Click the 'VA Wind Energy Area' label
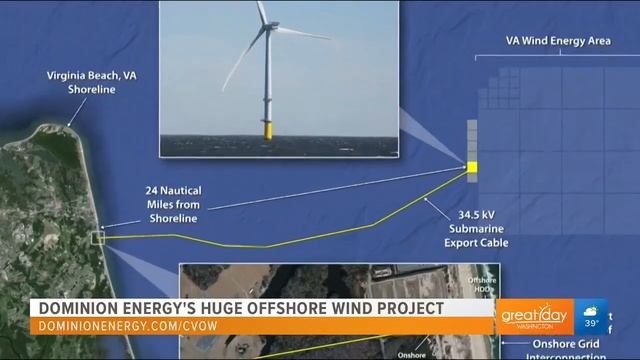 (558, 41)
